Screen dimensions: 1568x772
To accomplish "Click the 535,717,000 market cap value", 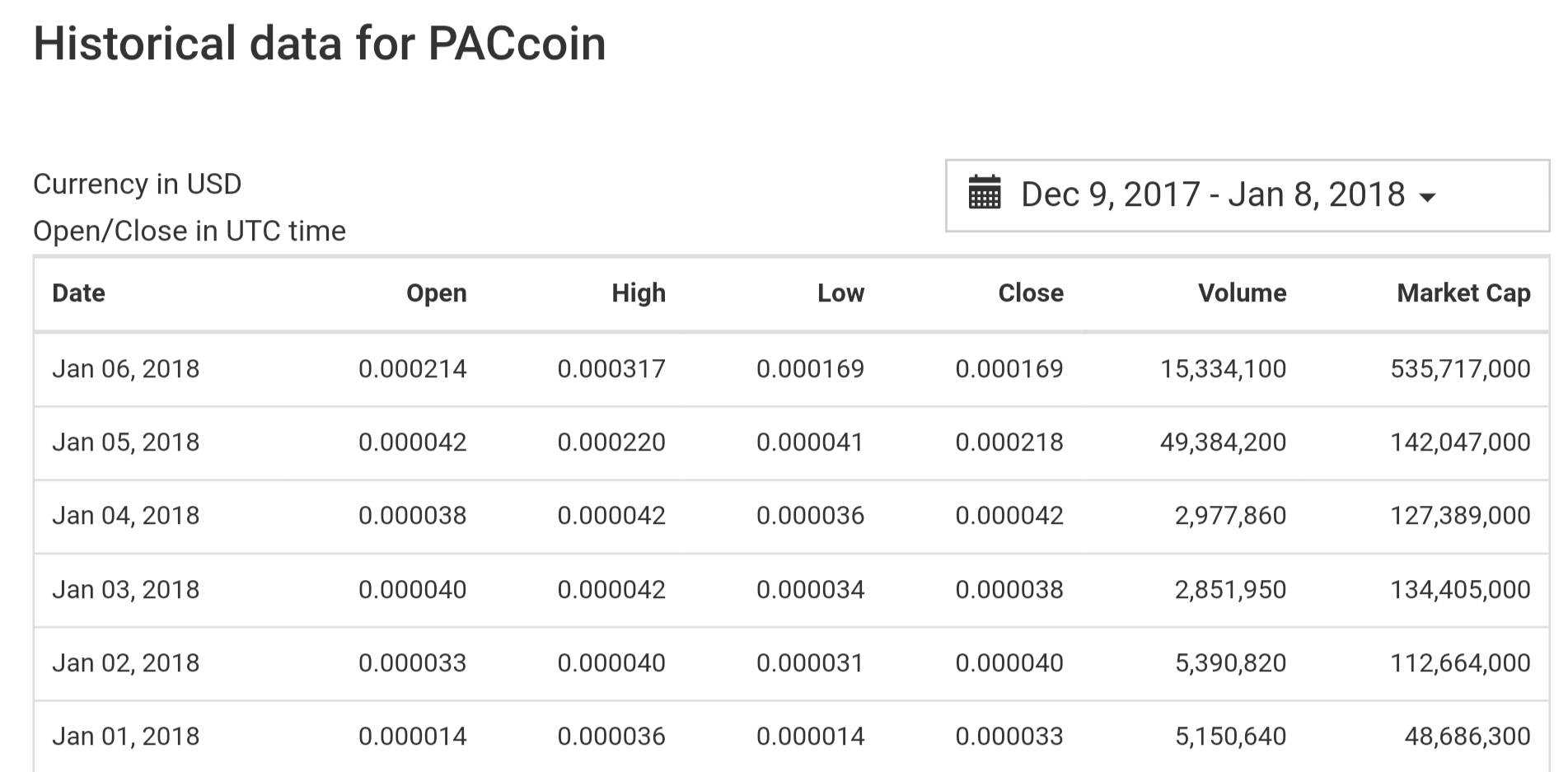I will pos(1460,368).
